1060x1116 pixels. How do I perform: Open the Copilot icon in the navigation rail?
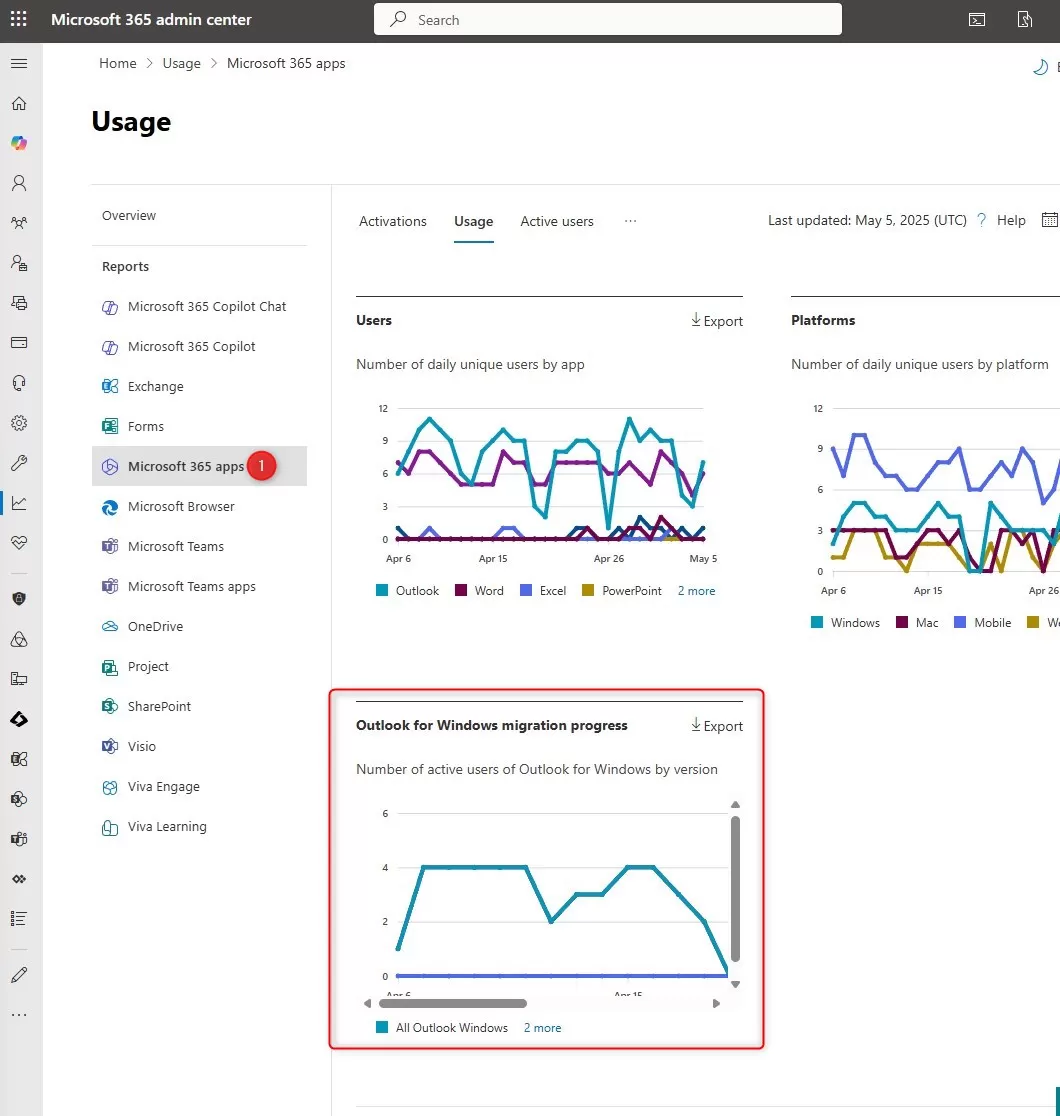pos(19,143)
